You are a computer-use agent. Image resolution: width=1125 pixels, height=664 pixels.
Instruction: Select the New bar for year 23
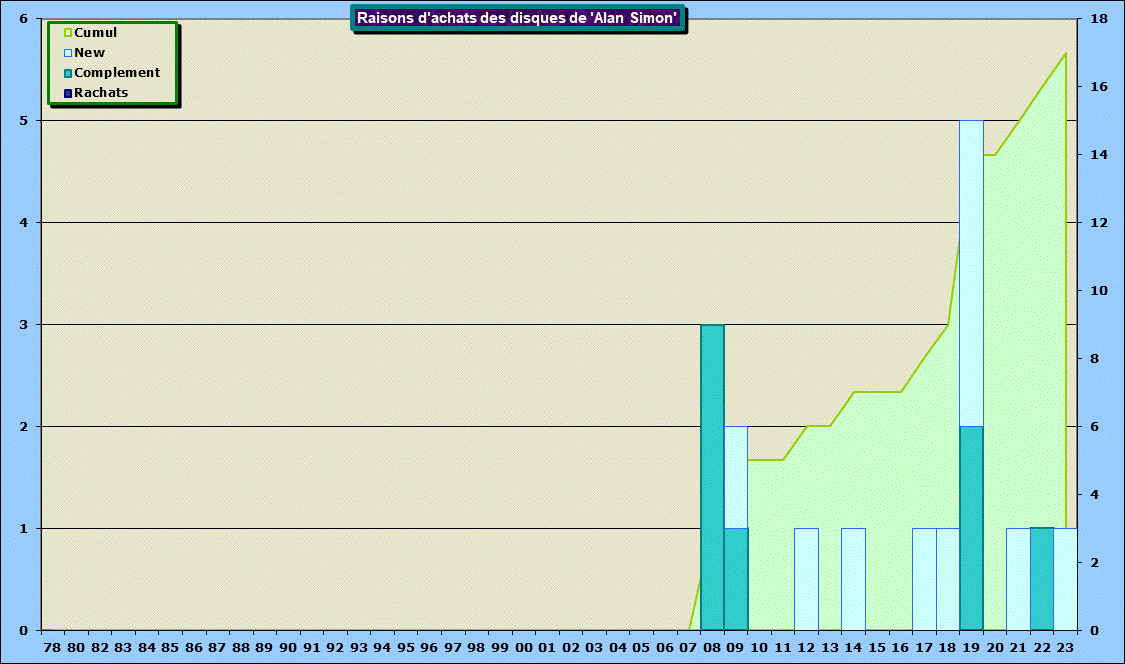click(x=1065, y=579)
